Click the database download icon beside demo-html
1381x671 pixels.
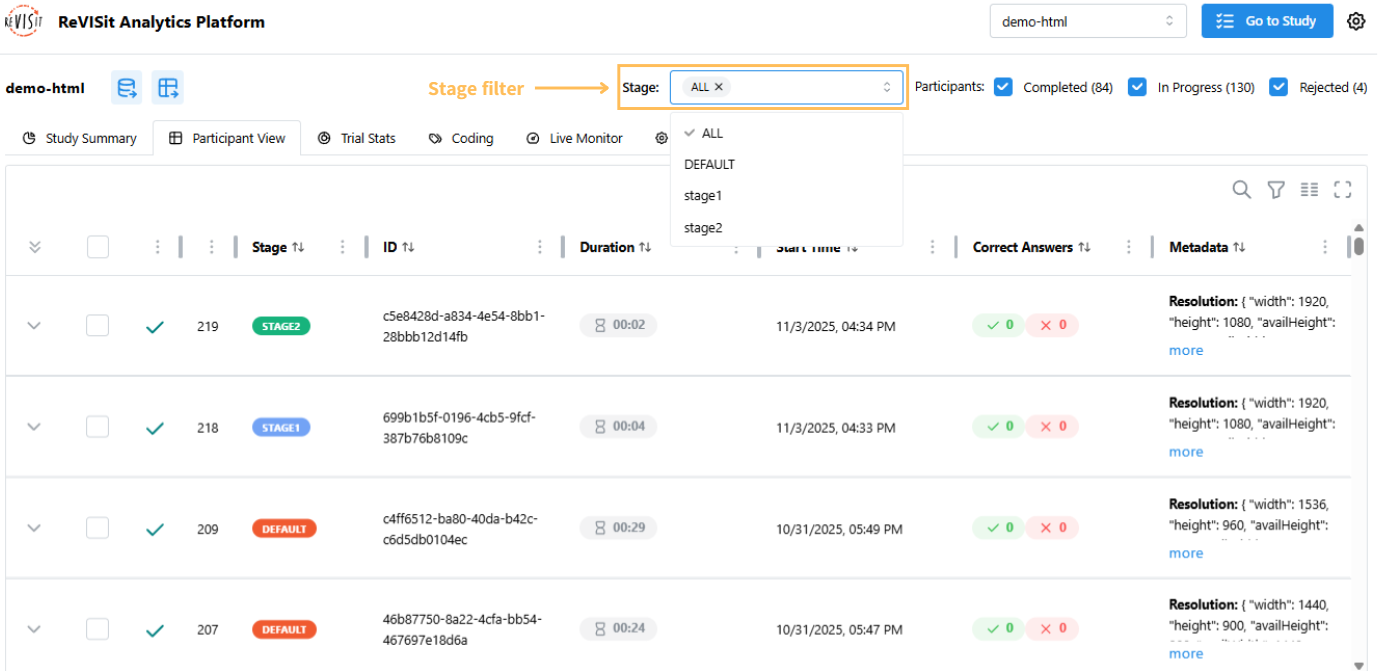click(x=127, y=88)
